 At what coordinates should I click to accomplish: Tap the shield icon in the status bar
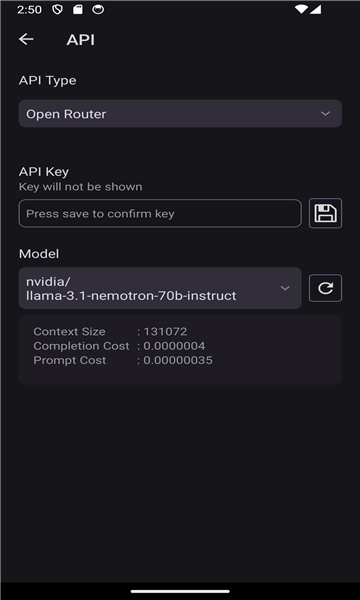[57, 10]
